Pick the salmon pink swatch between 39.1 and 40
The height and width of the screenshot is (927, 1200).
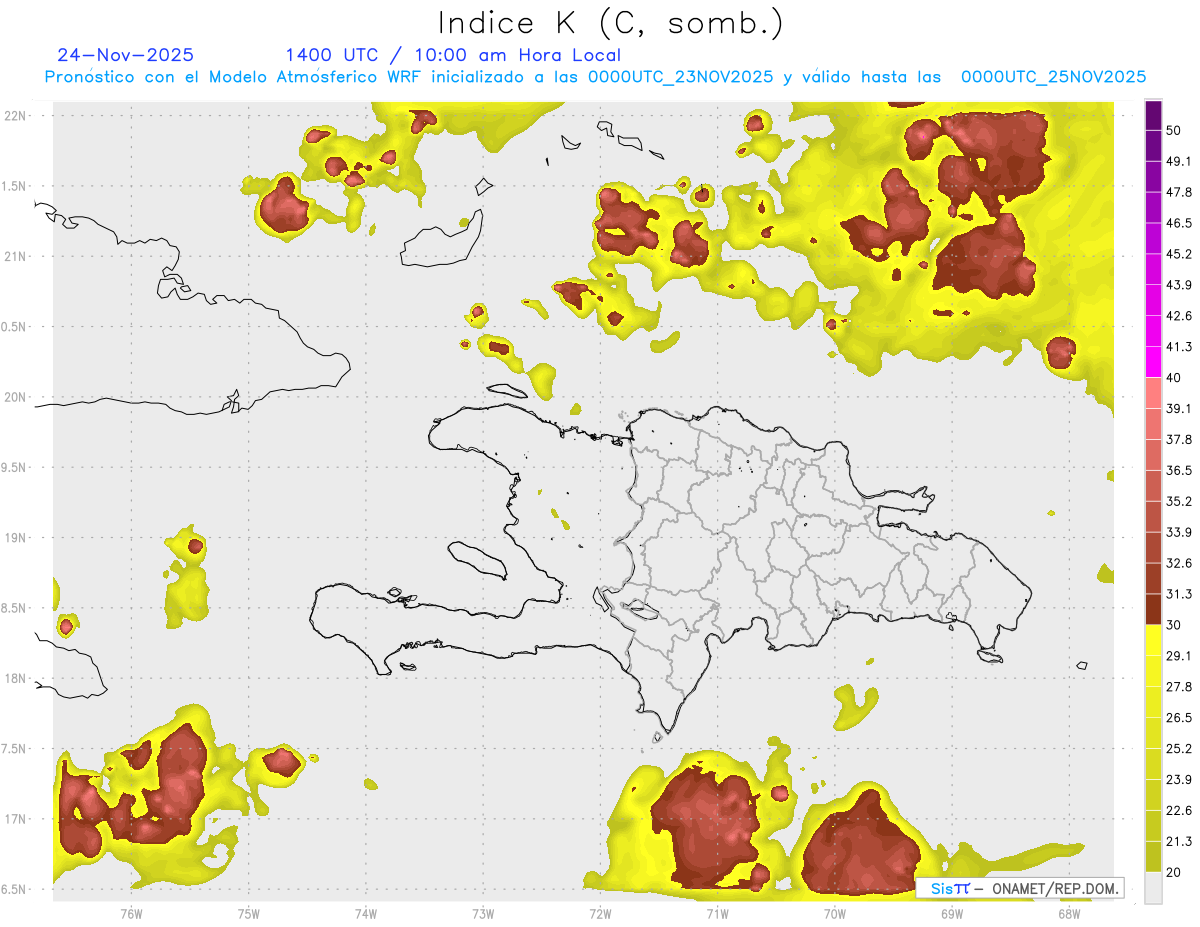click(x=1153, y=393)
